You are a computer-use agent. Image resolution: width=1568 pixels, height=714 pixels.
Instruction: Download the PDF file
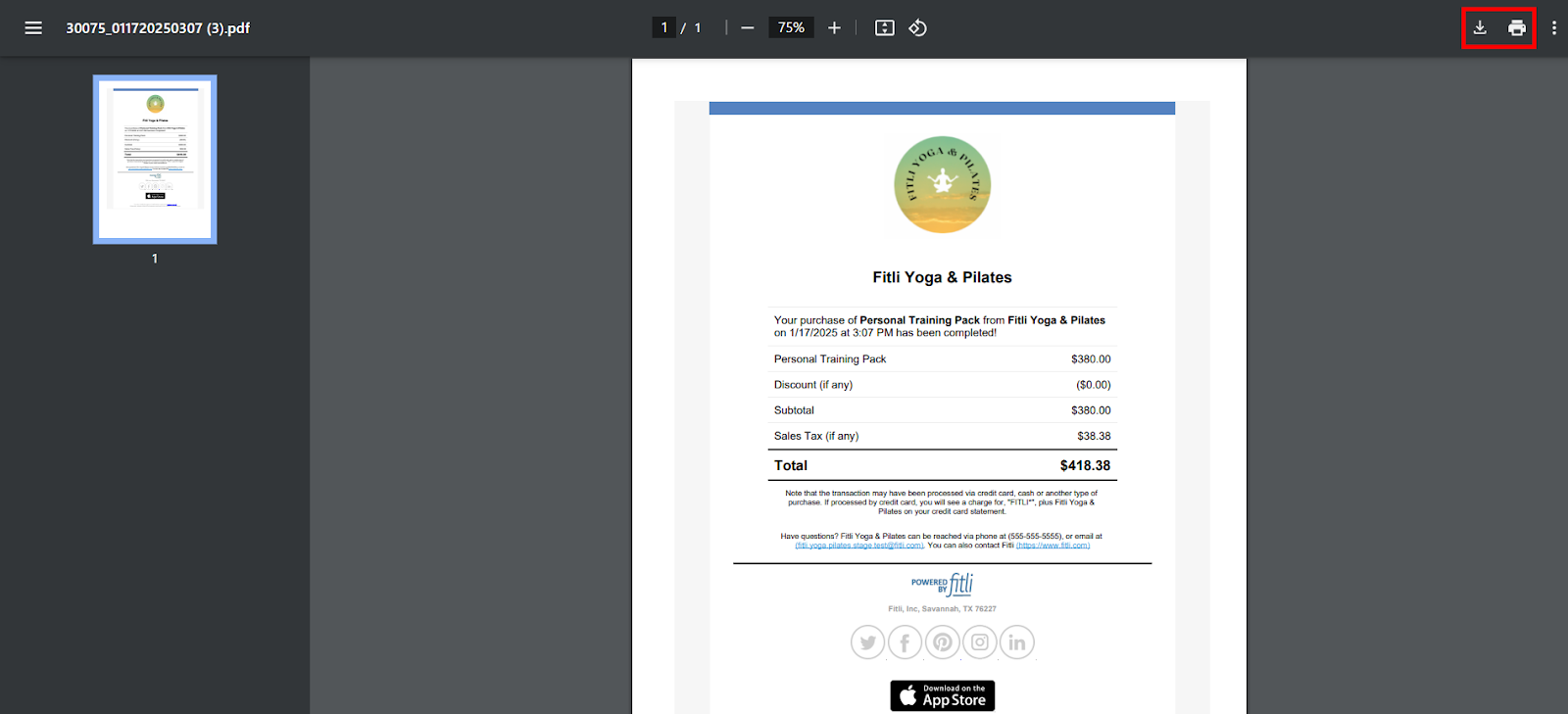point(1480,27)
